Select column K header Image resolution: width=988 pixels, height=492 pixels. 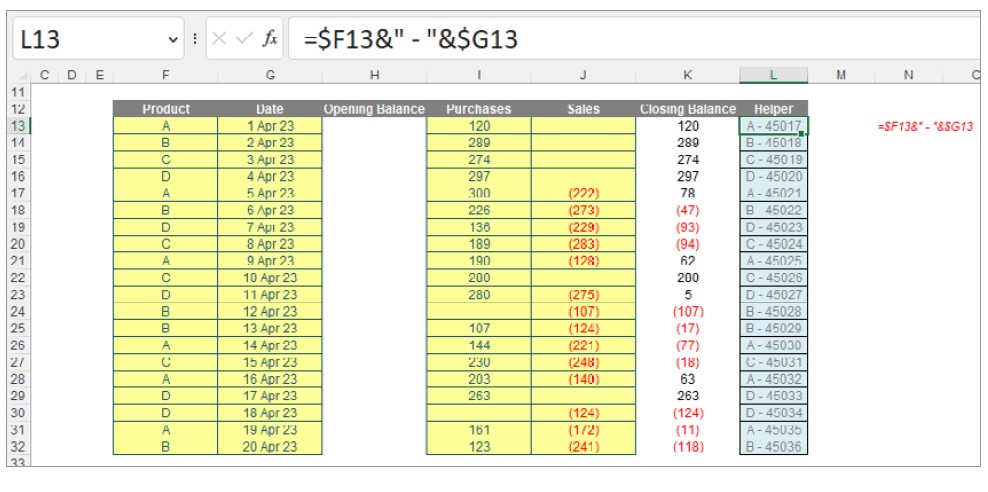(x=687, y=75)
